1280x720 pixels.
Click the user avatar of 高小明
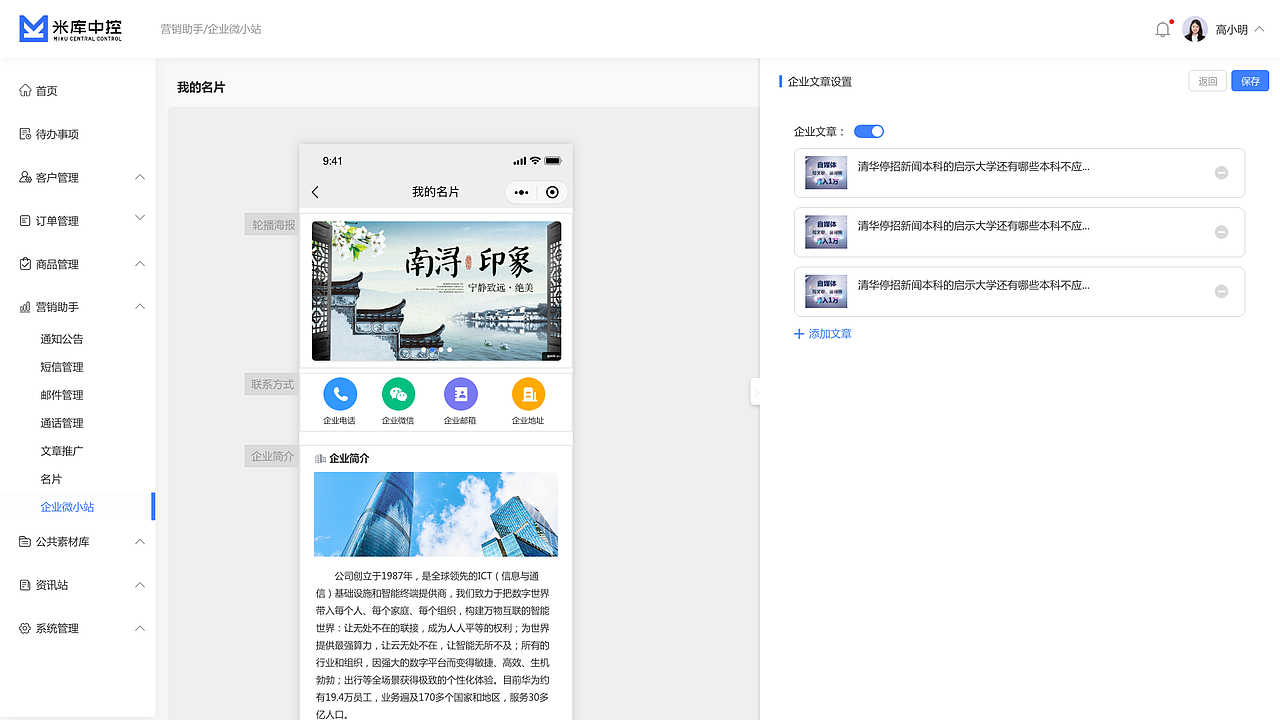click(1195, 29)
